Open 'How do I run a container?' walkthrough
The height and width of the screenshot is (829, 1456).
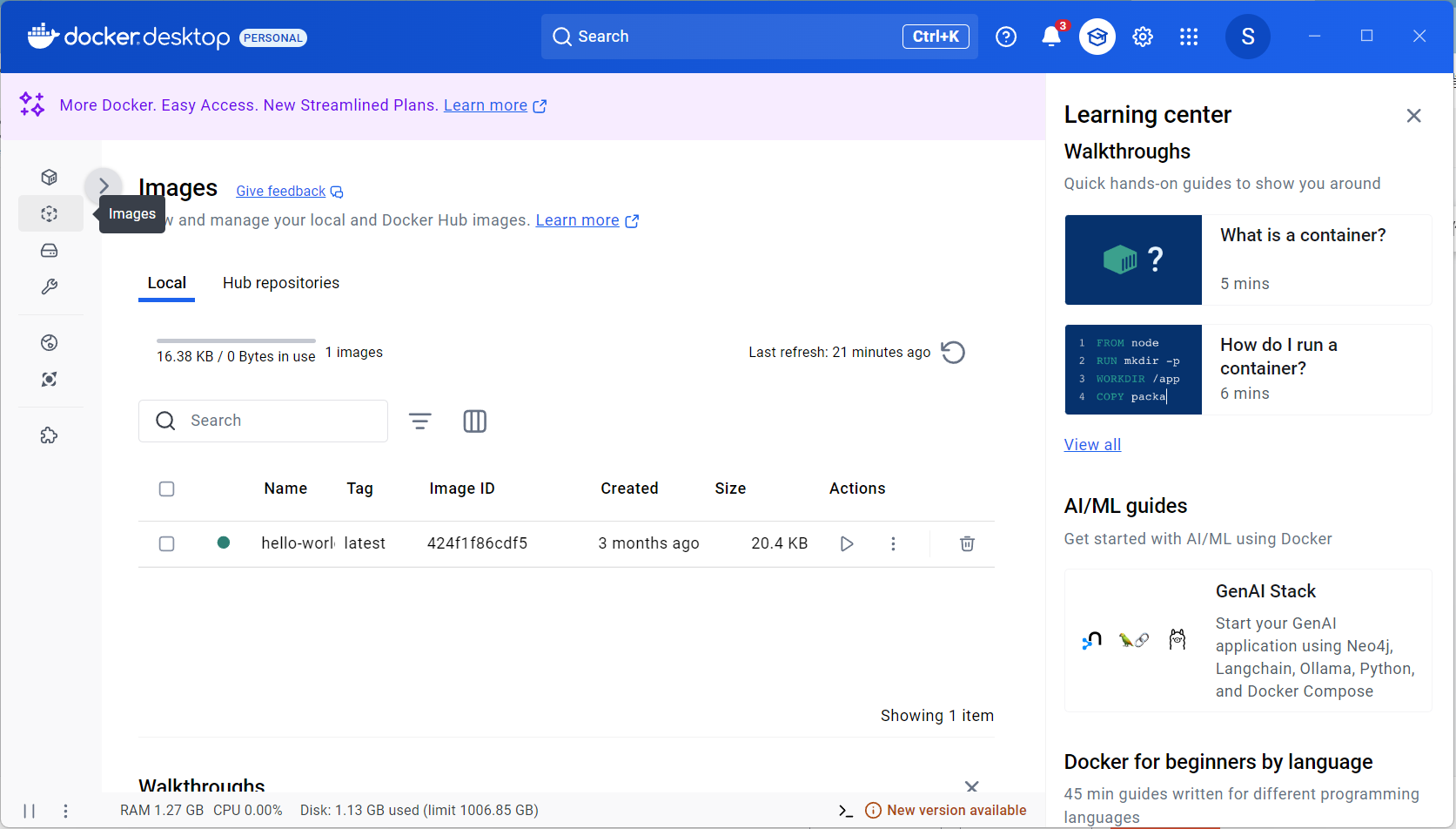point(1248,370)
